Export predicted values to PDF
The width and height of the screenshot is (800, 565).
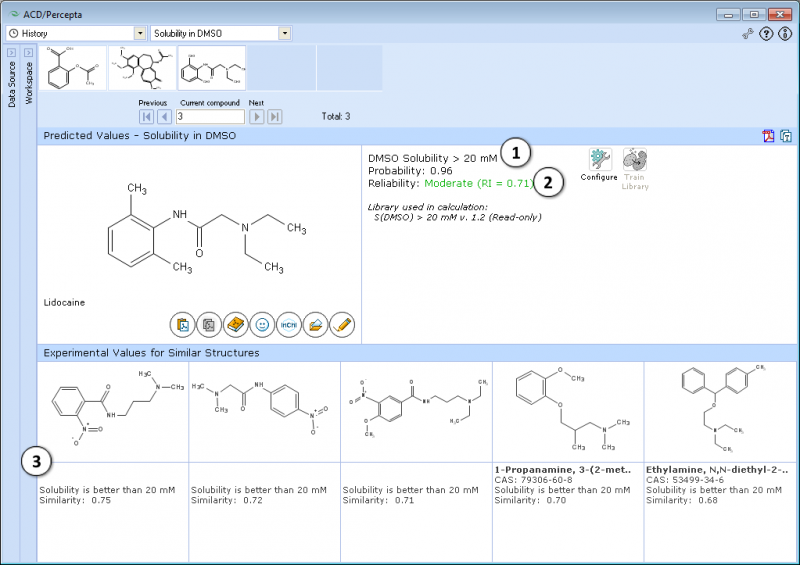tap(768, 136)
